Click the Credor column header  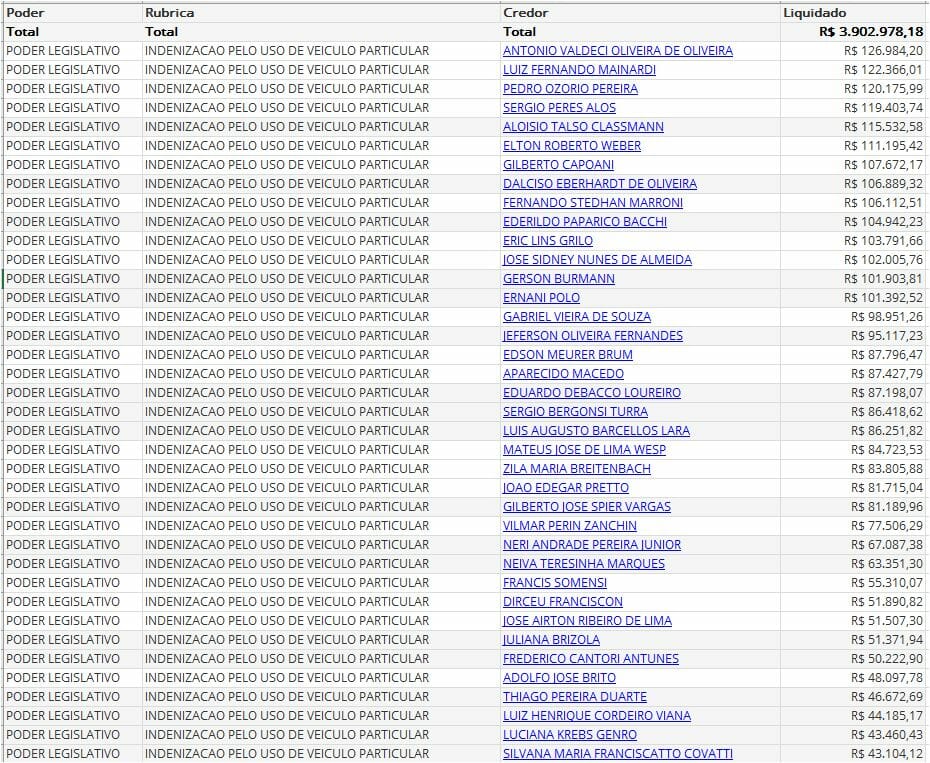[x=525, y=13]
